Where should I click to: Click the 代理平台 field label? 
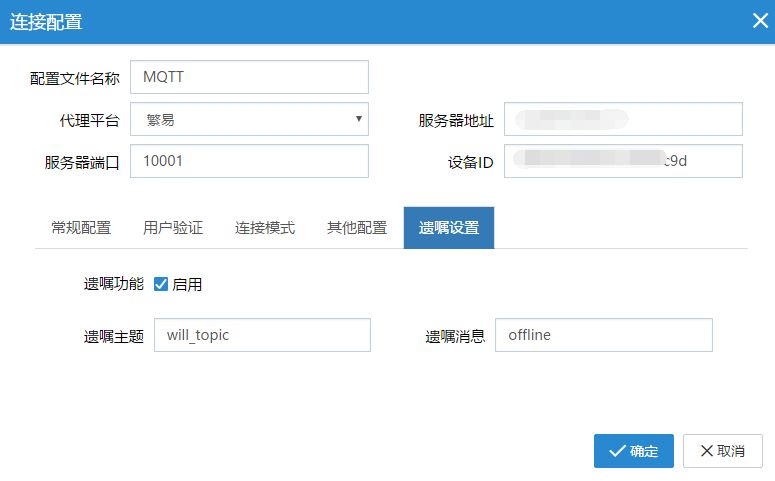[x=90, y=120]
